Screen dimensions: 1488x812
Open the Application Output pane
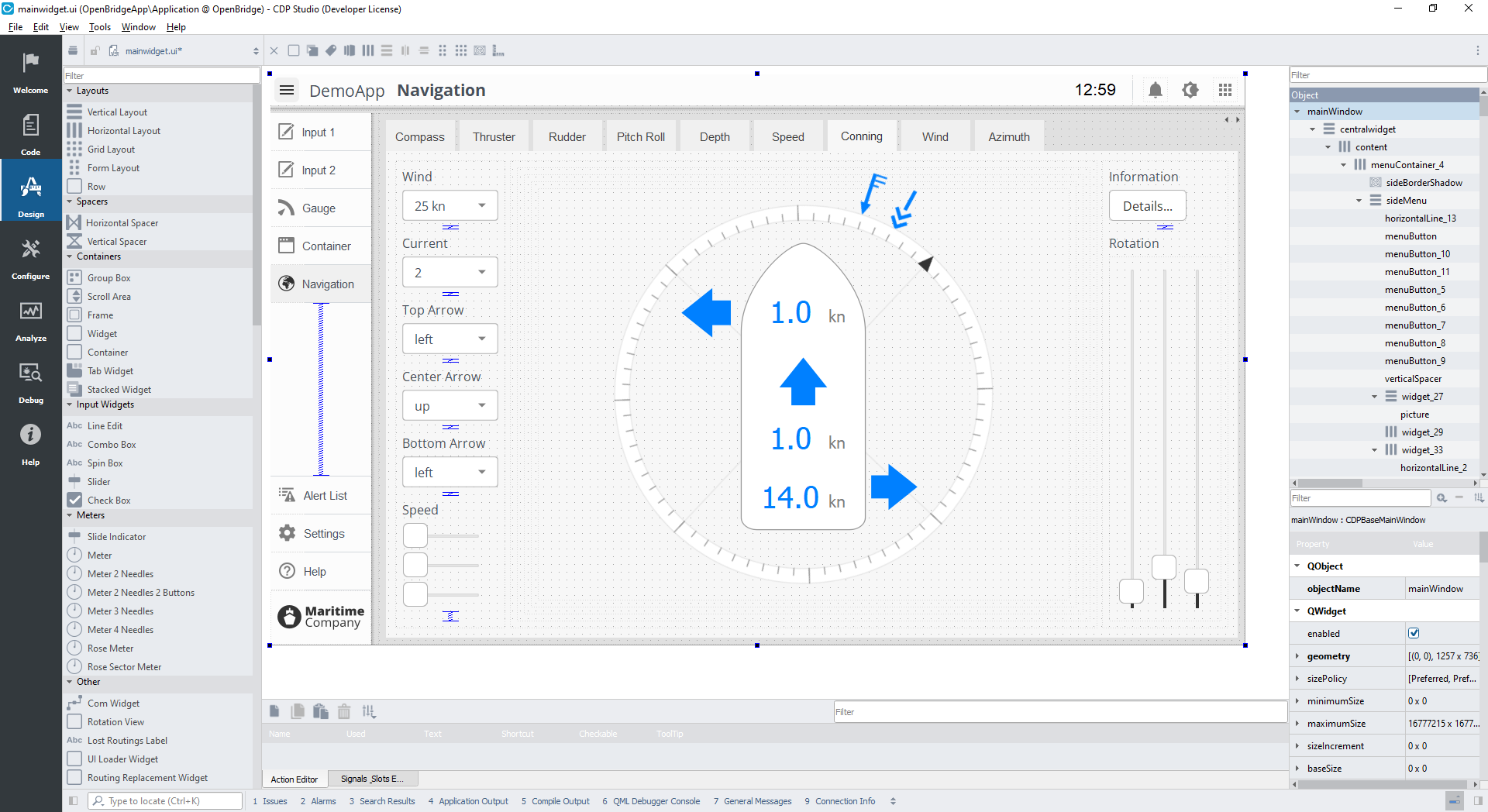click(474, 801)
